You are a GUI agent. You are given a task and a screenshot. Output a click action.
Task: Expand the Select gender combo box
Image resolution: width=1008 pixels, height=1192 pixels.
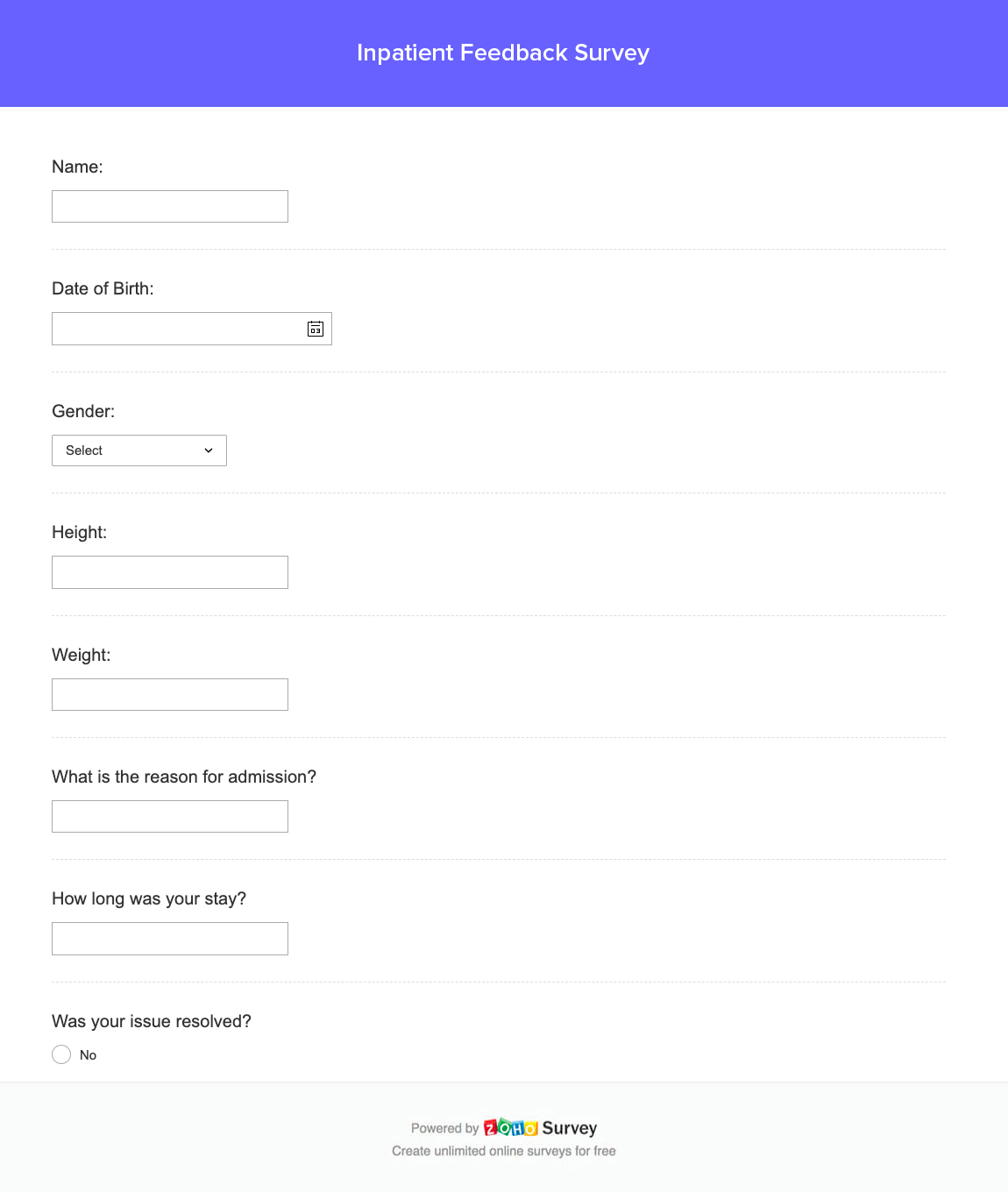tap(138, 451)
